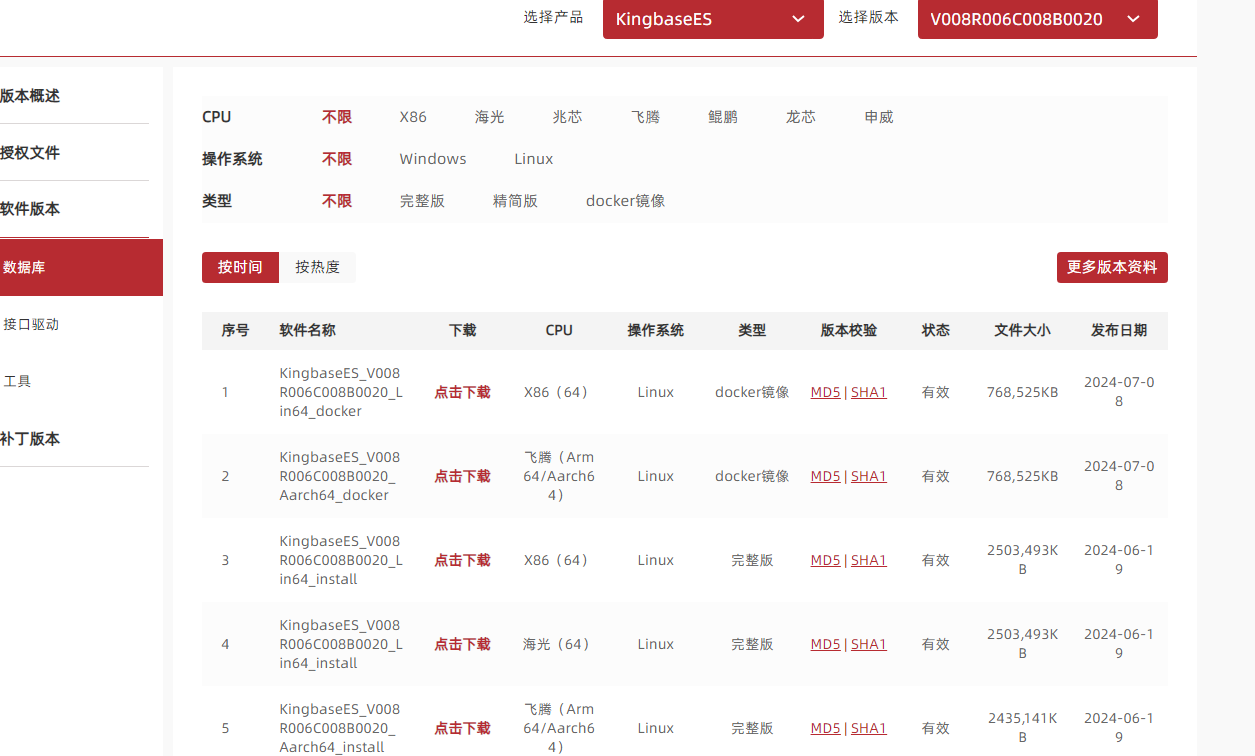The image size is (1255, 756).
Task: Filter type by 精简版
Action: point(515,201)
